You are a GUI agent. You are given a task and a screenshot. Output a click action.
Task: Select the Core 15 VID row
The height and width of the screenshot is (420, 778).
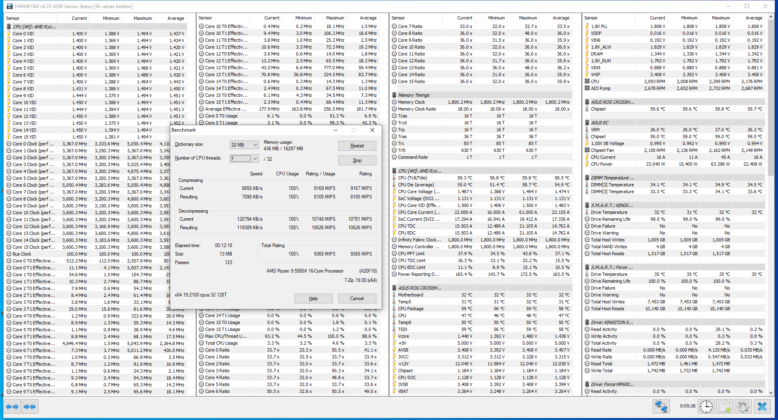click(95, 137)
